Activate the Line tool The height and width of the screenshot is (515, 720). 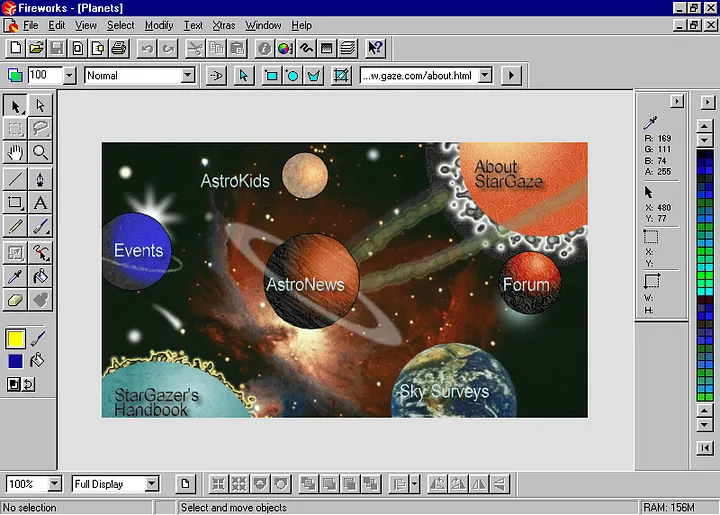pyautogui.click(x=15, y=179)
